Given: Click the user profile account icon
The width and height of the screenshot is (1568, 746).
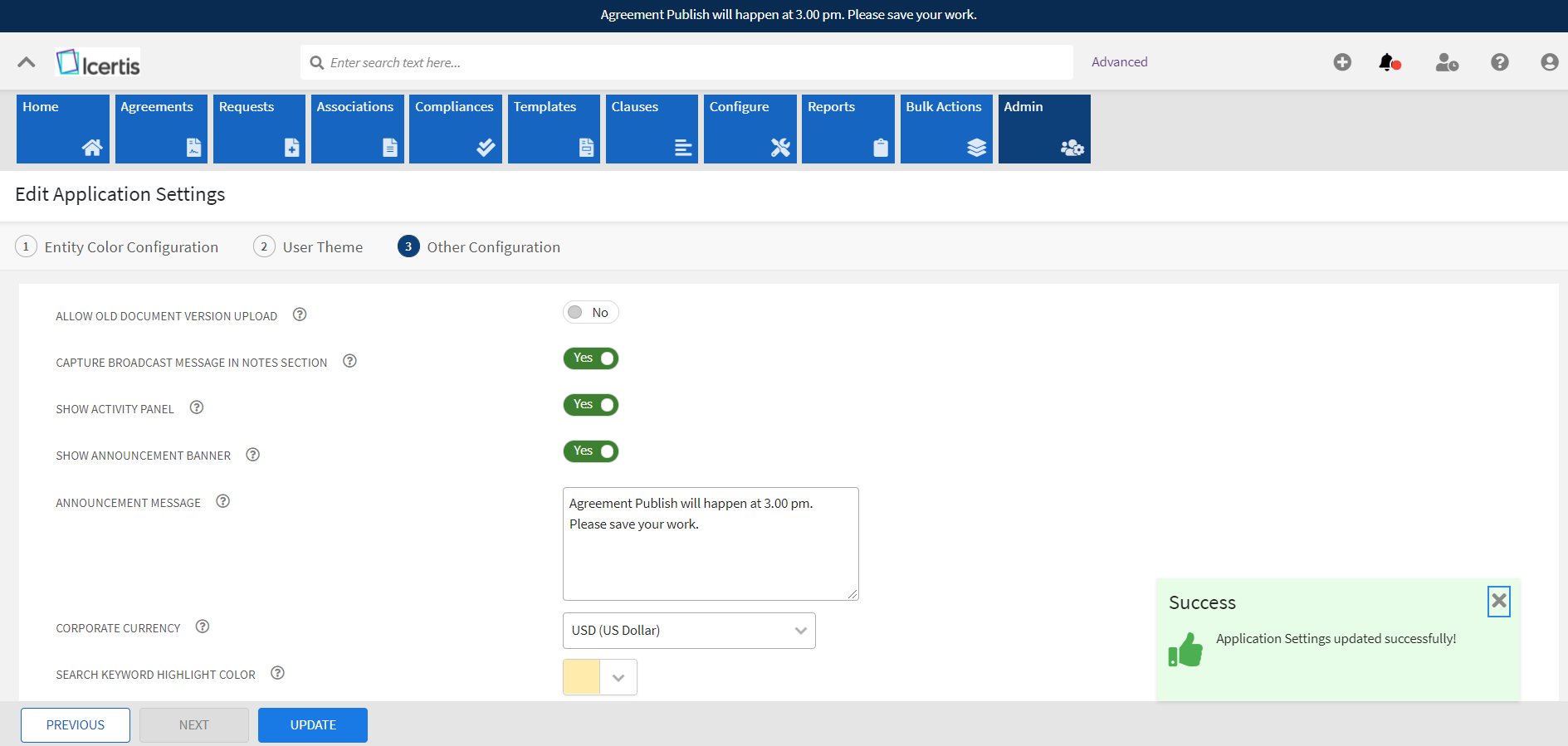Looking at the screenshot, I should (1549, 62).
